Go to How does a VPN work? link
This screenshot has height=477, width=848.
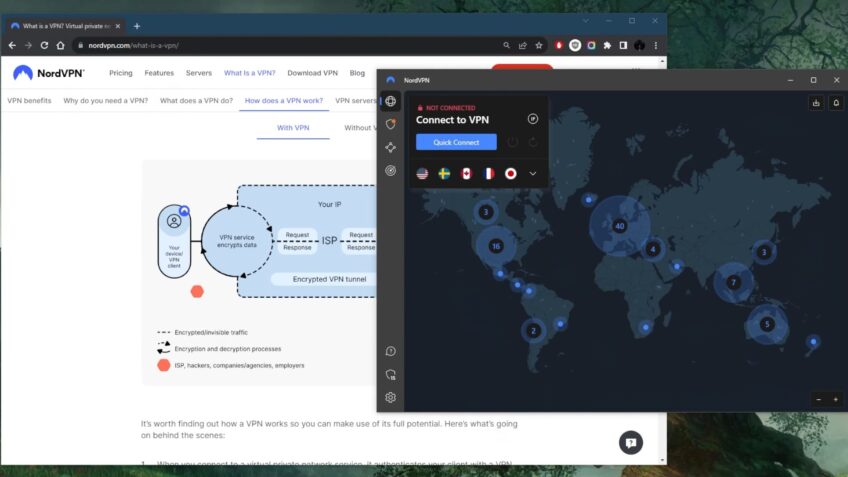coord(283,101)
